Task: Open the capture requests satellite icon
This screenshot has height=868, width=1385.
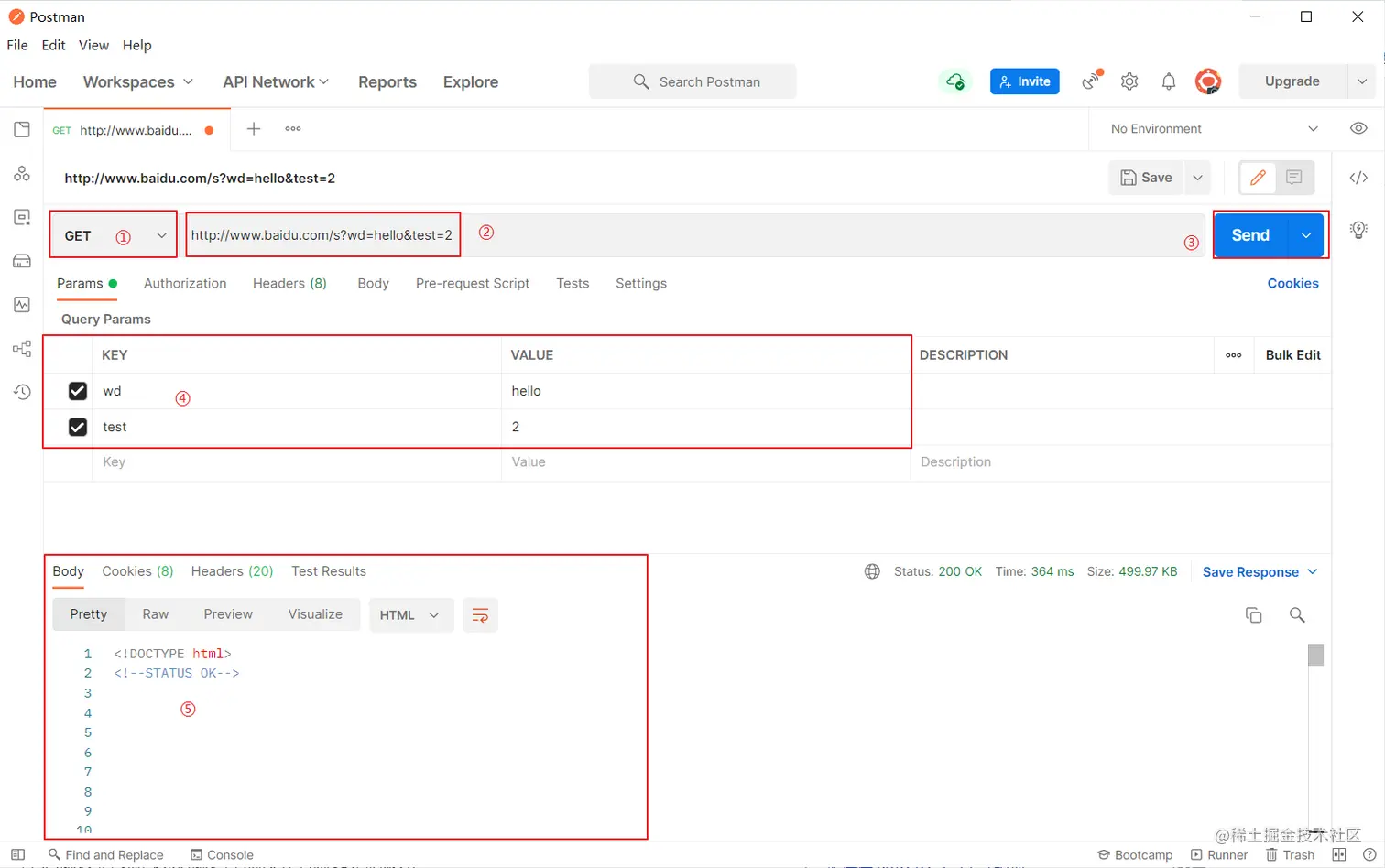Action: (1091, 81)
